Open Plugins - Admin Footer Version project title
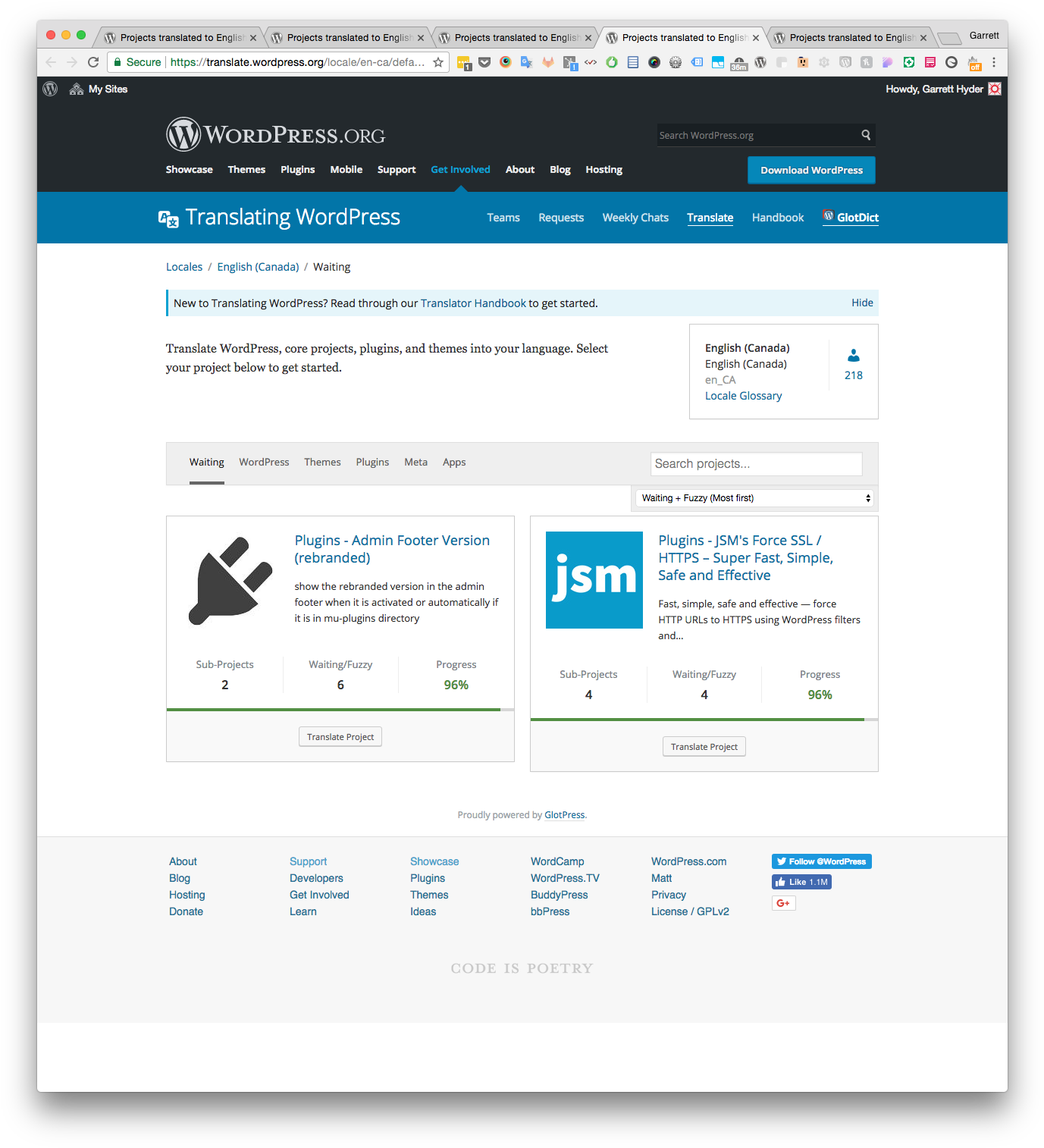The width and height of the screenshot is (1044, 1148). pos(392,549)
